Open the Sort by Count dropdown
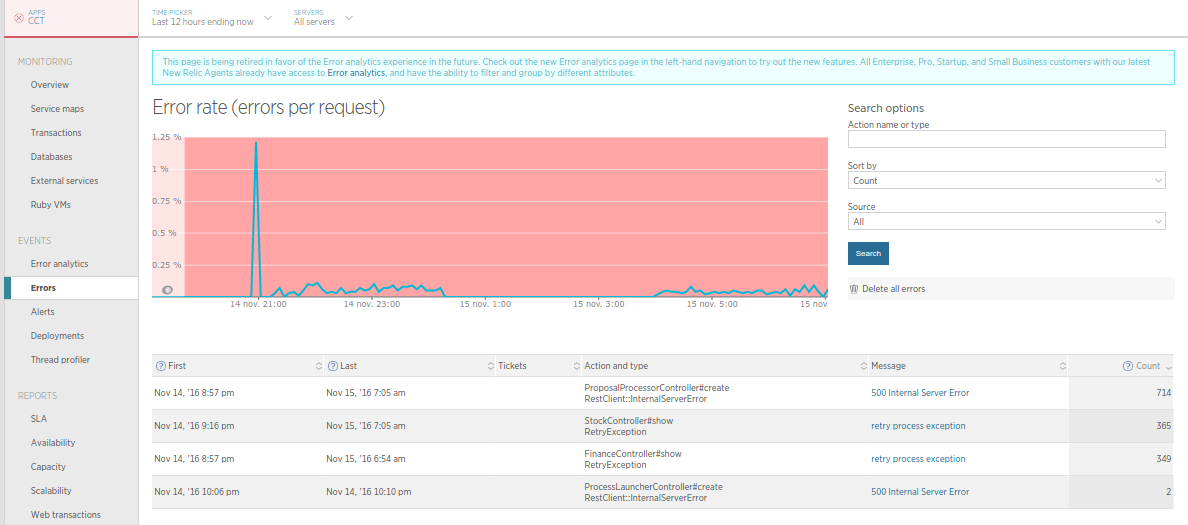 (1006, 181)
